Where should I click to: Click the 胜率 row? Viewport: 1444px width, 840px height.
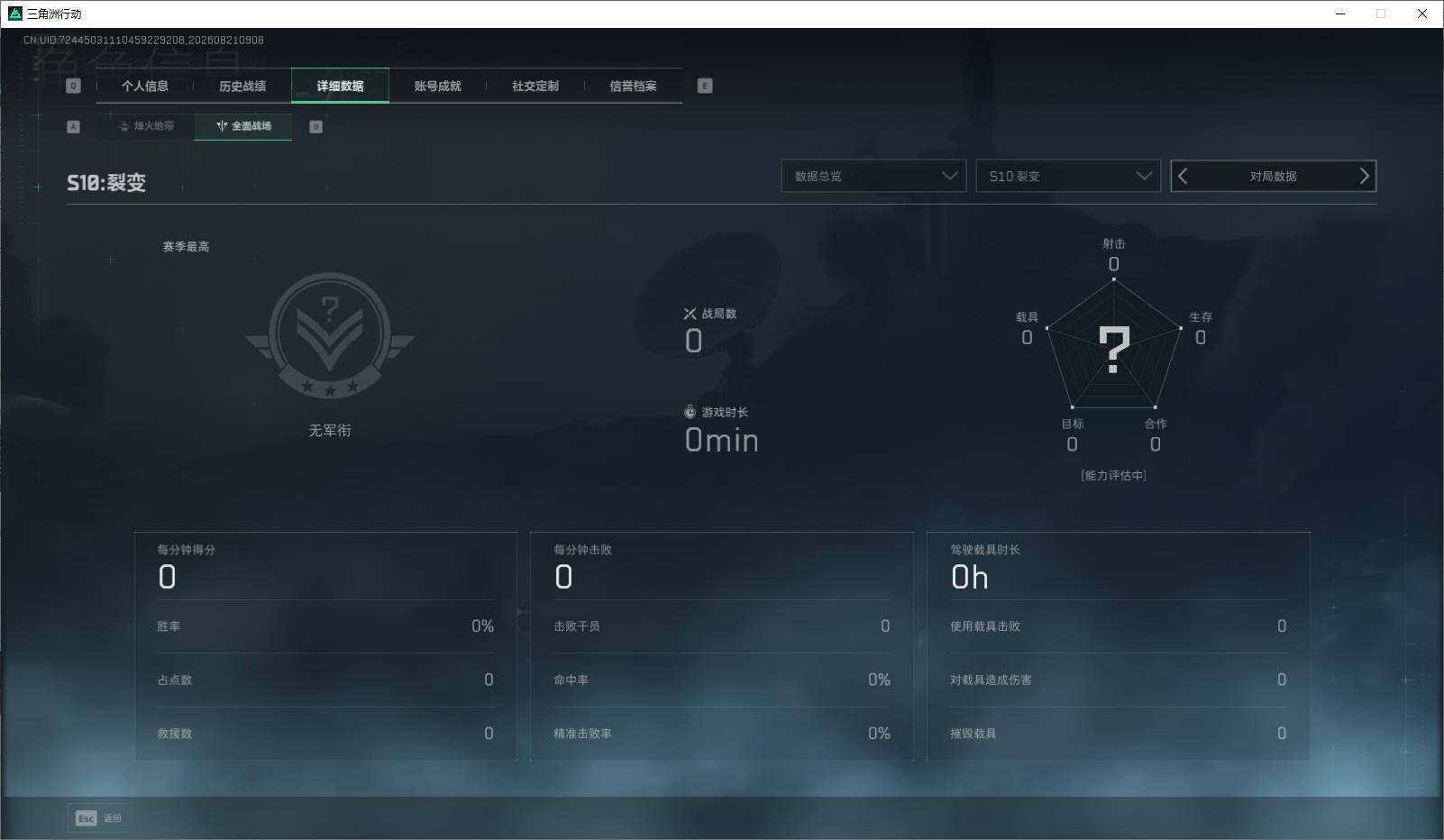click(x=325, y=626)
